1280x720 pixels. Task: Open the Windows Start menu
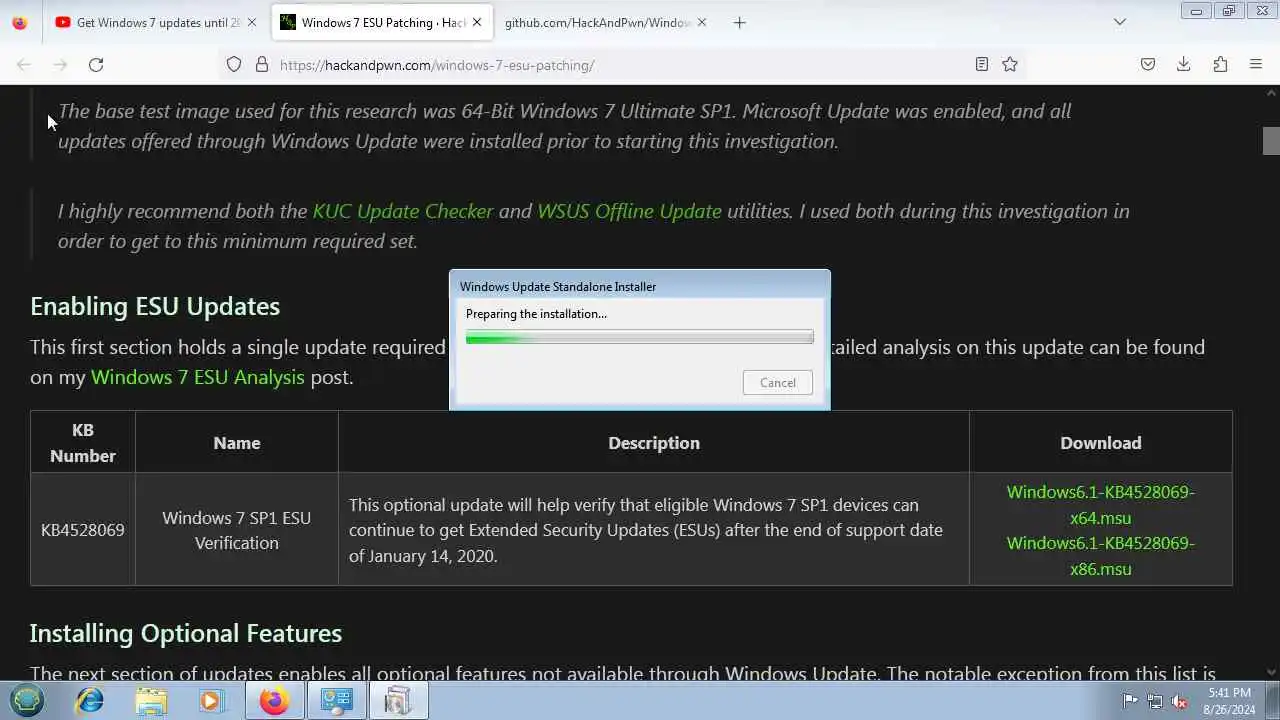click(x=27, y=701)
